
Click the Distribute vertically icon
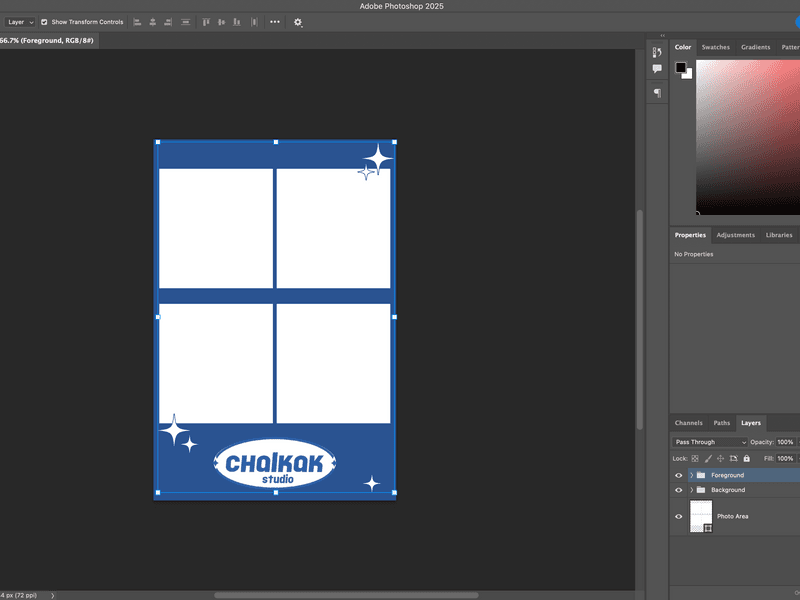point(186,22)
